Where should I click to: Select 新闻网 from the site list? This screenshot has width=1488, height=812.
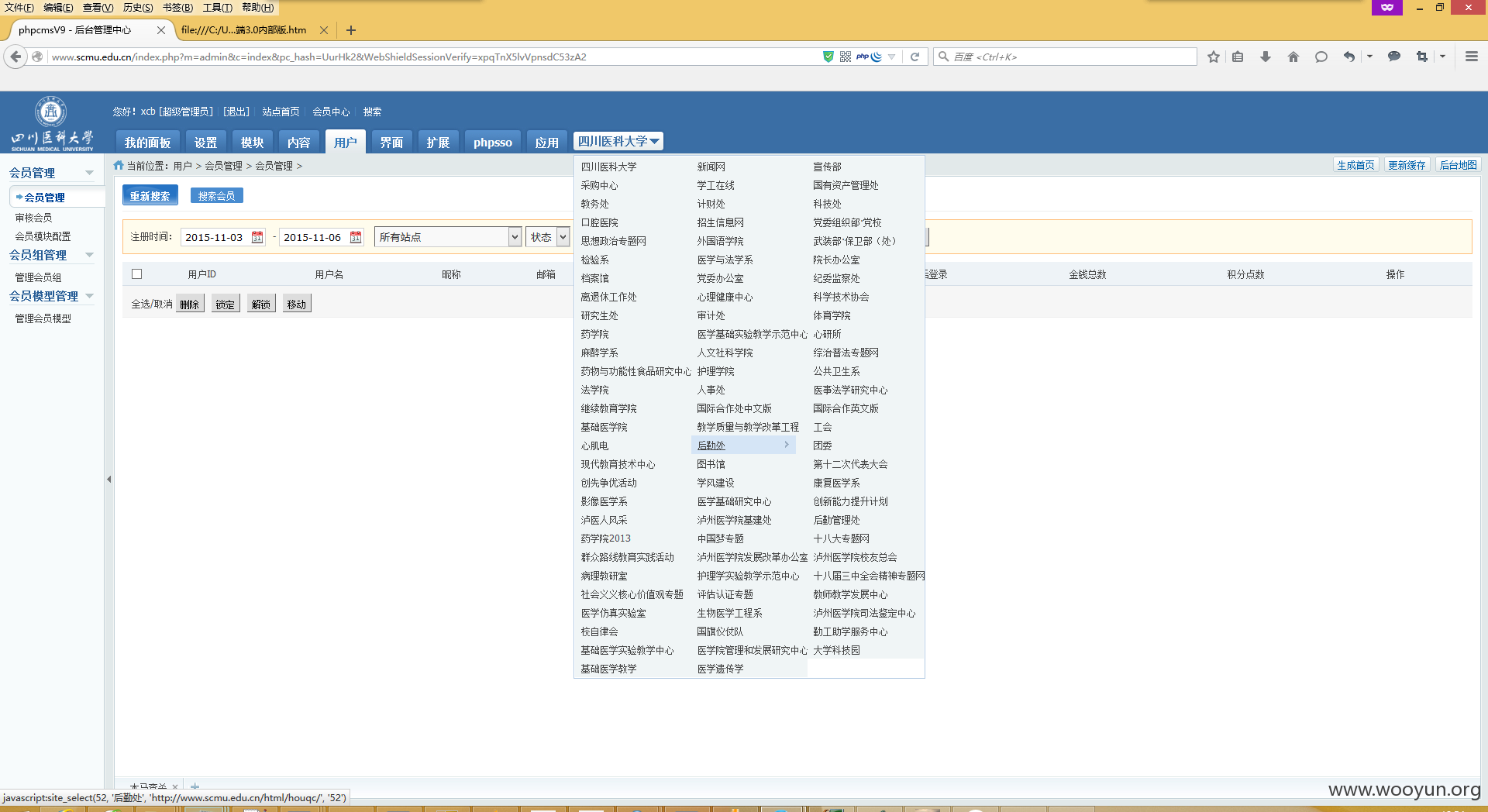tap(711, 167)
